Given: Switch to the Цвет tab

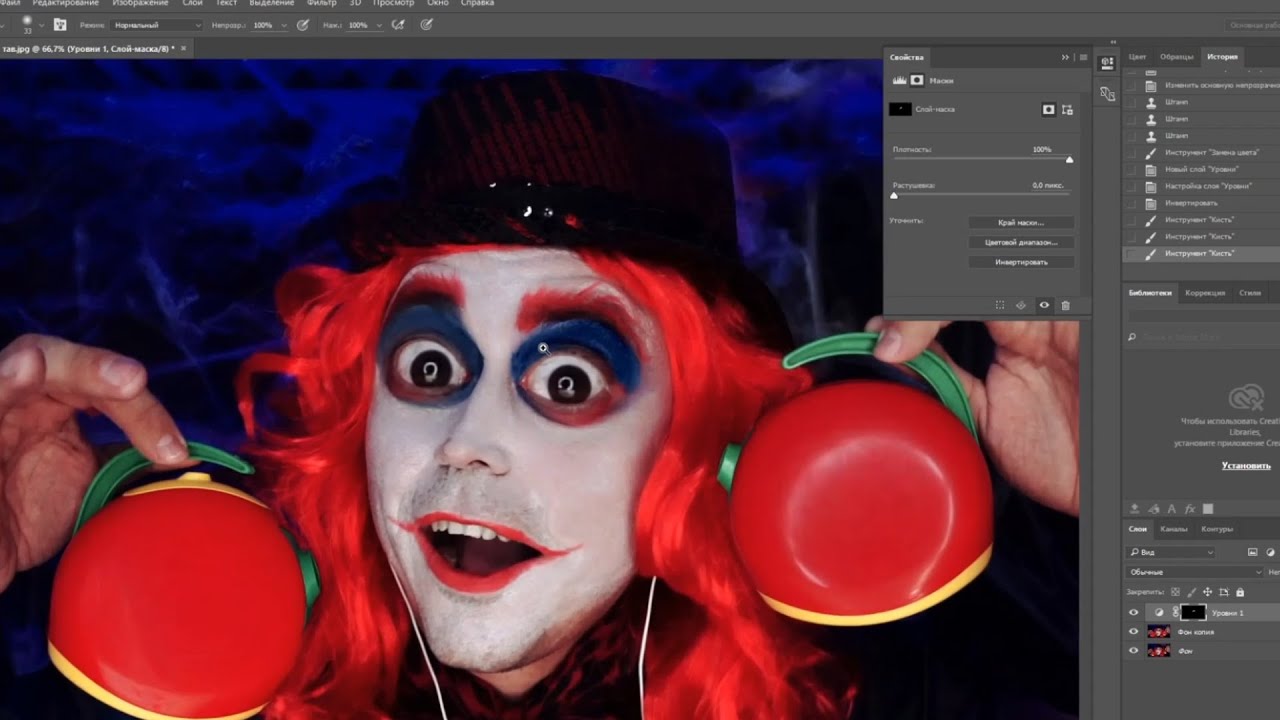Looking at the screenshot, I should point(1137,57).
